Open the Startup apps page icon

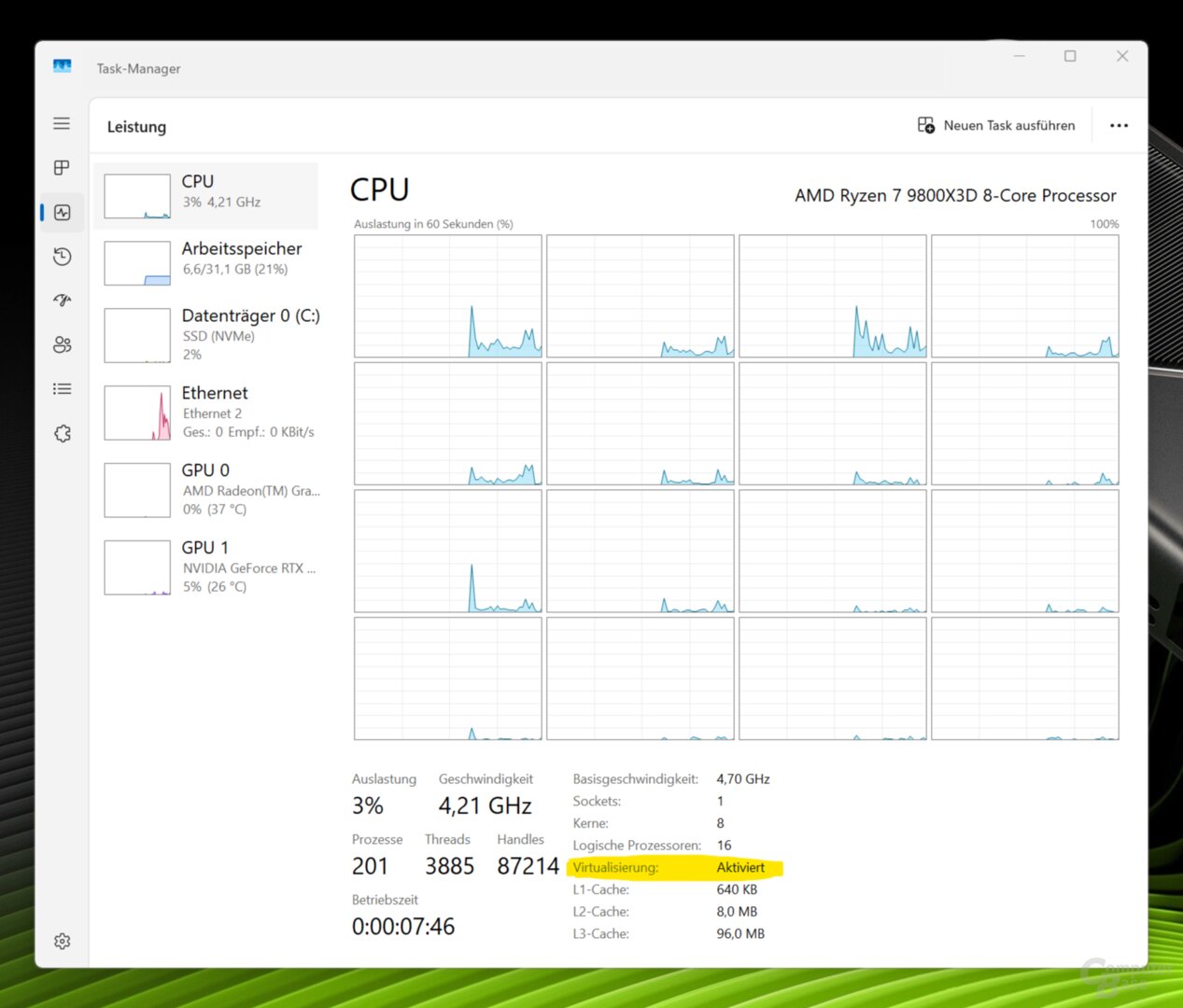coord(62,301)
